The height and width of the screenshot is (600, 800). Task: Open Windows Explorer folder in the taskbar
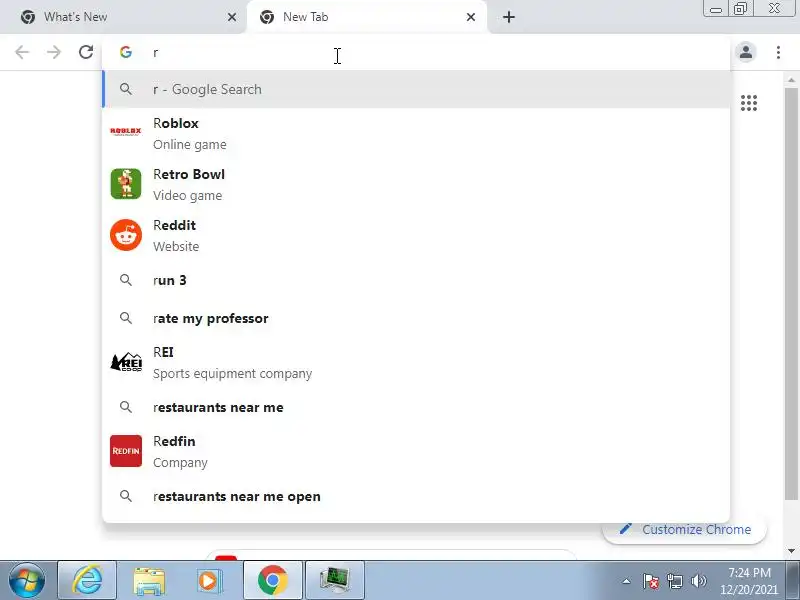pos(149,580)
